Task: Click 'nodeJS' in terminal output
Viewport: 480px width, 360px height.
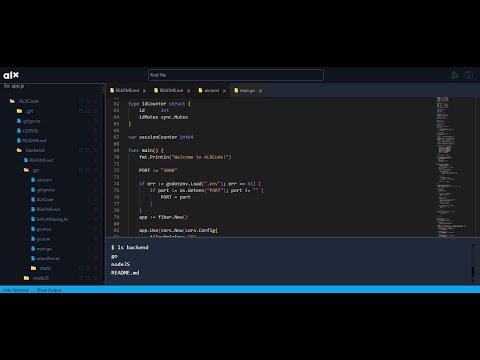Action: click(120, 264)
